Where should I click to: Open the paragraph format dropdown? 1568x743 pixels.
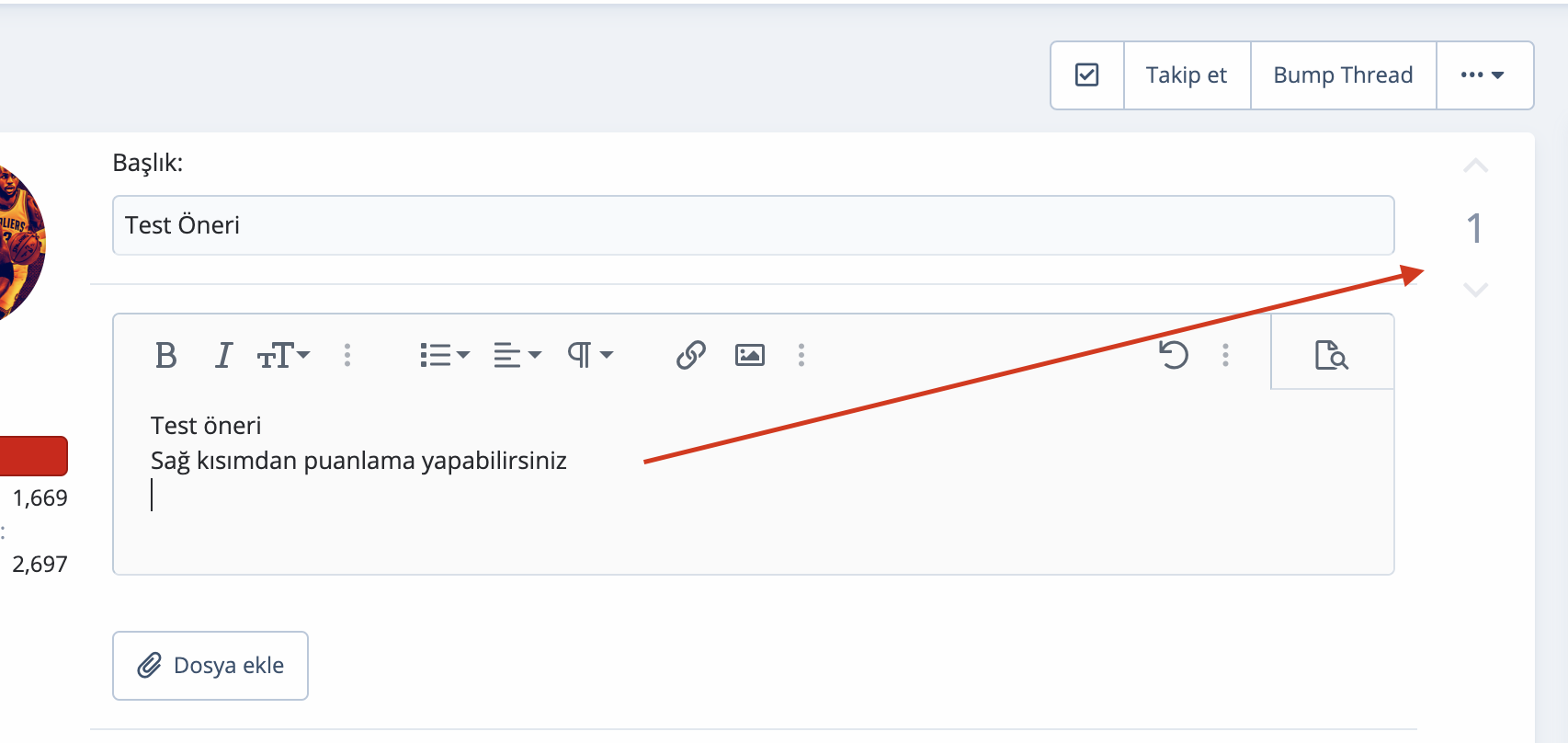[590, 355]
